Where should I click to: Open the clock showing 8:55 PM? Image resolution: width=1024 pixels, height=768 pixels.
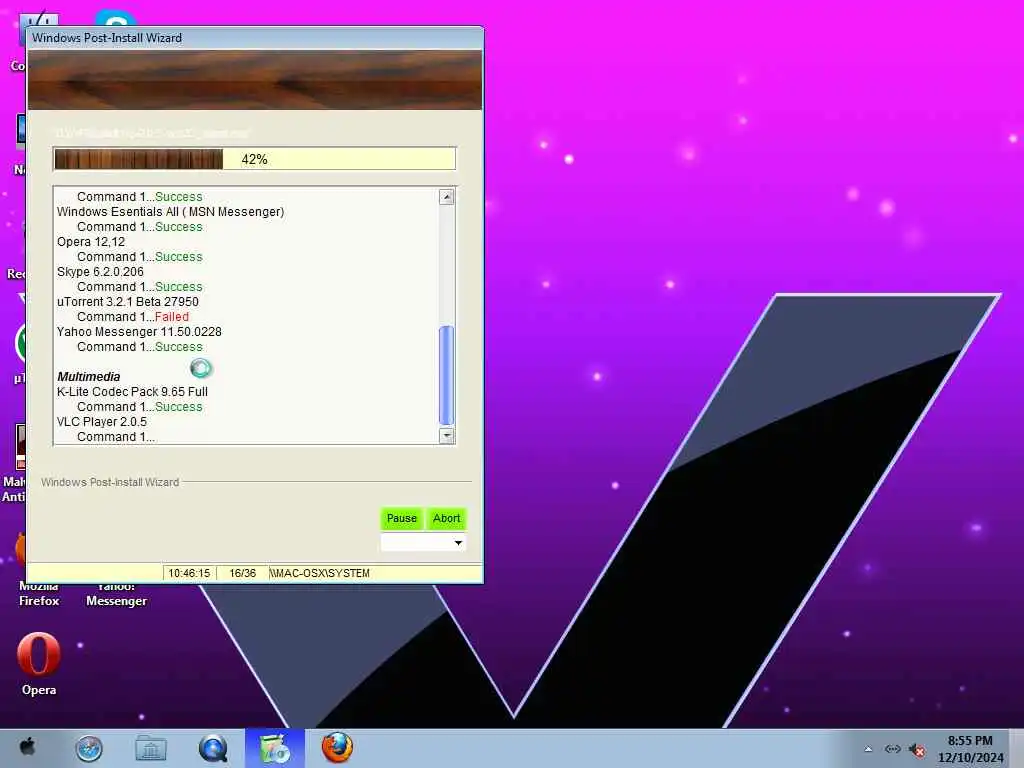coord(970,749)
